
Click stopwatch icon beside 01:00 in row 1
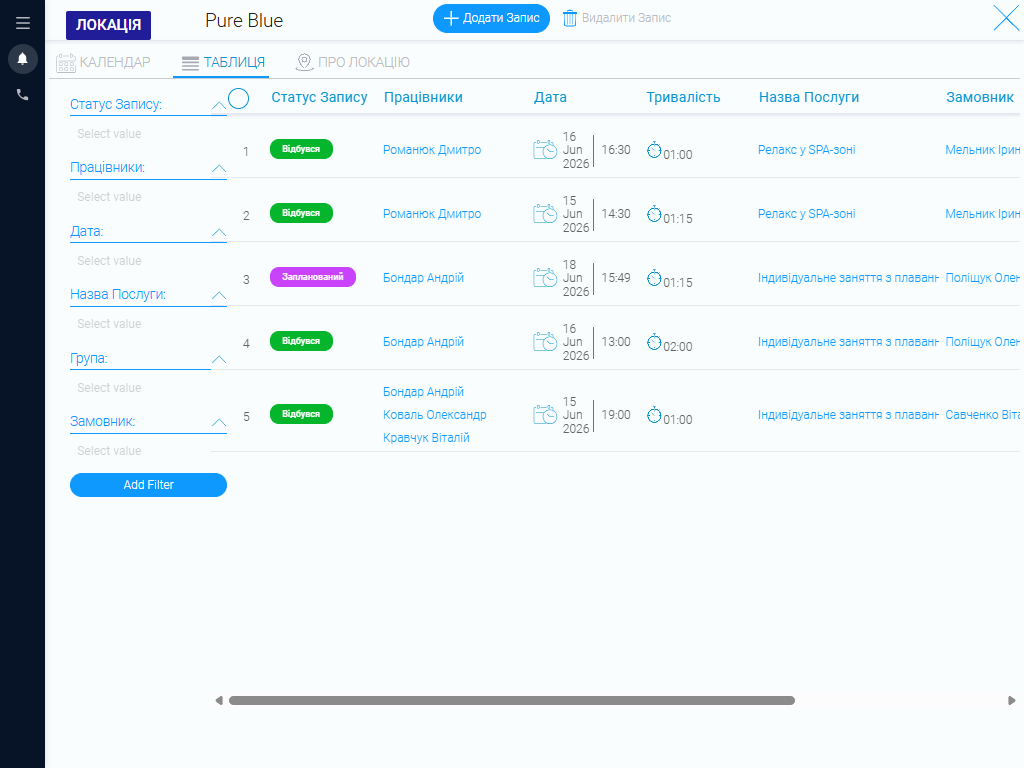(654, 150)
